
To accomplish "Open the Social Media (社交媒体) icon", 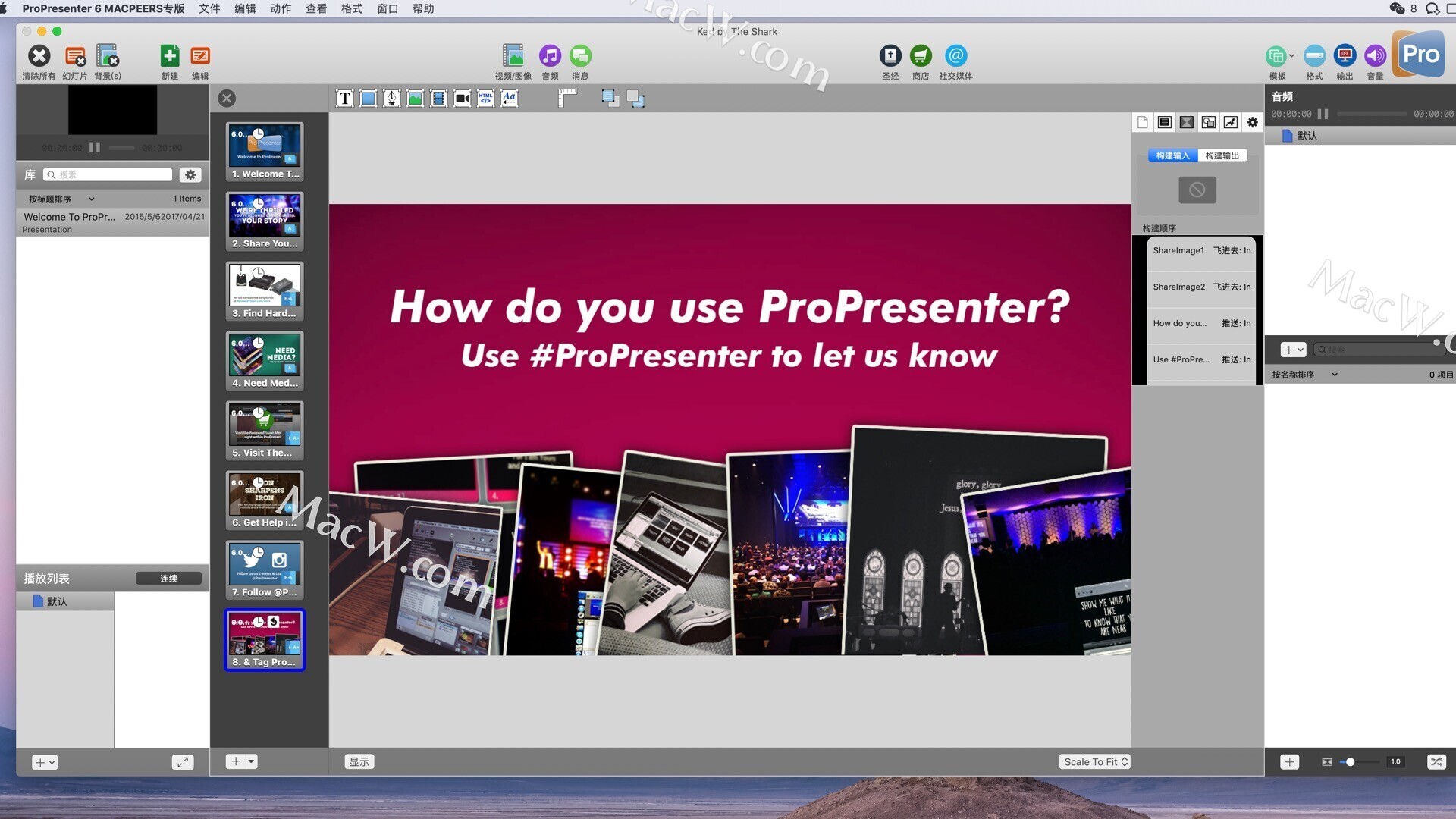I will [x=955, y=56].
